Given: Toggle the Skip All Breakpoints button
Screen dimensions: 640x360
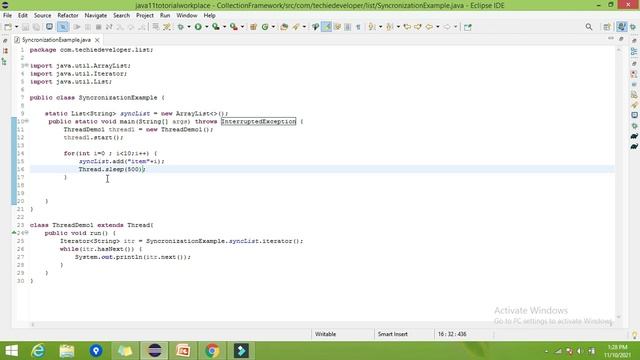Looking at the screenshot, I should pos(63,27).
